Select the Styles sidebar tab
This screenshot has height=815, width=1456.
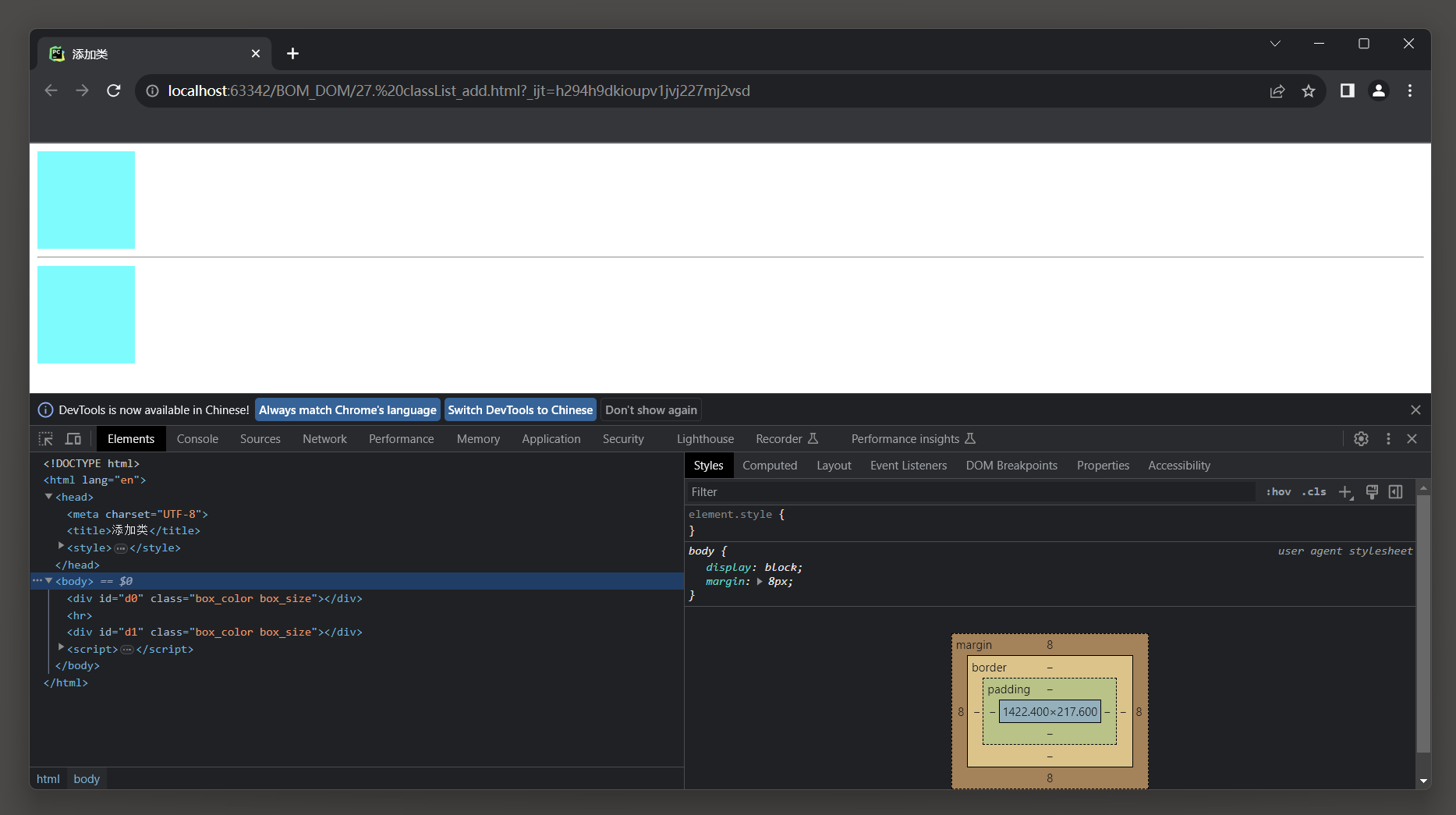coord(709,466)
